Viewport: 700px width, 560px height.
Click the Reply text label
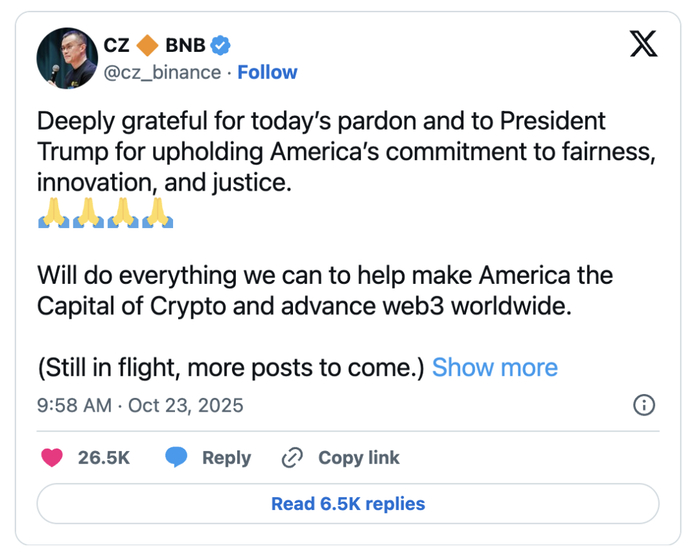pos(226,458)
